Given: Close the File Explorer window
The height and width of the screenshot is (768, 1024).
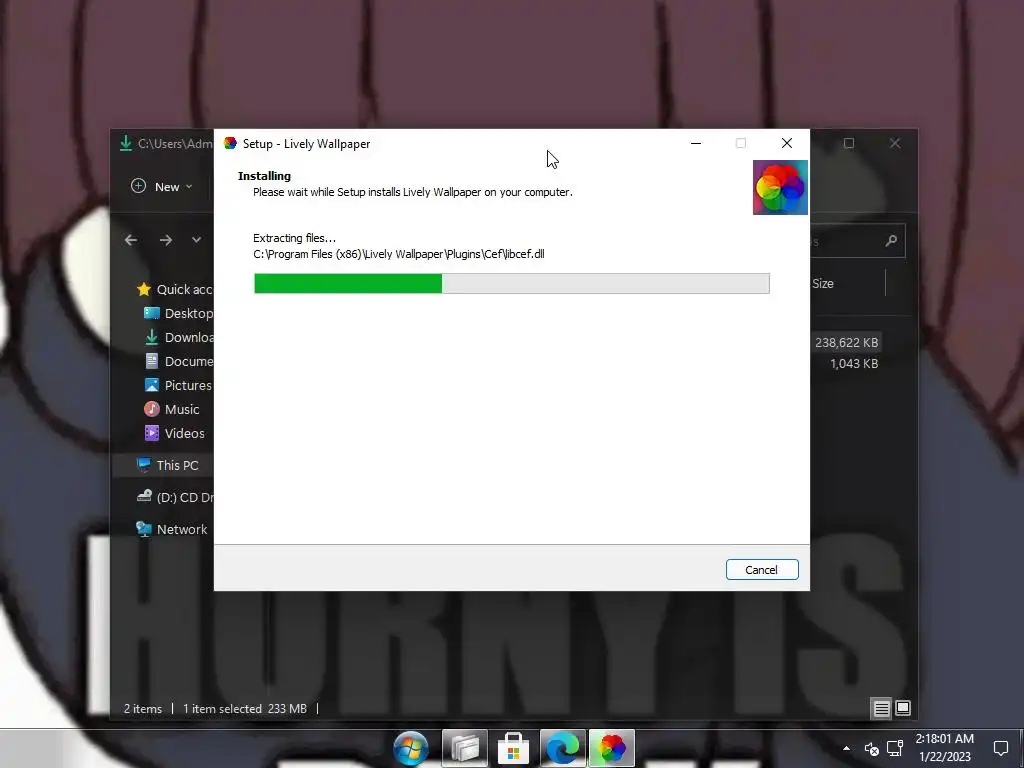Looking at the screenshot, I should pos(895,143).
